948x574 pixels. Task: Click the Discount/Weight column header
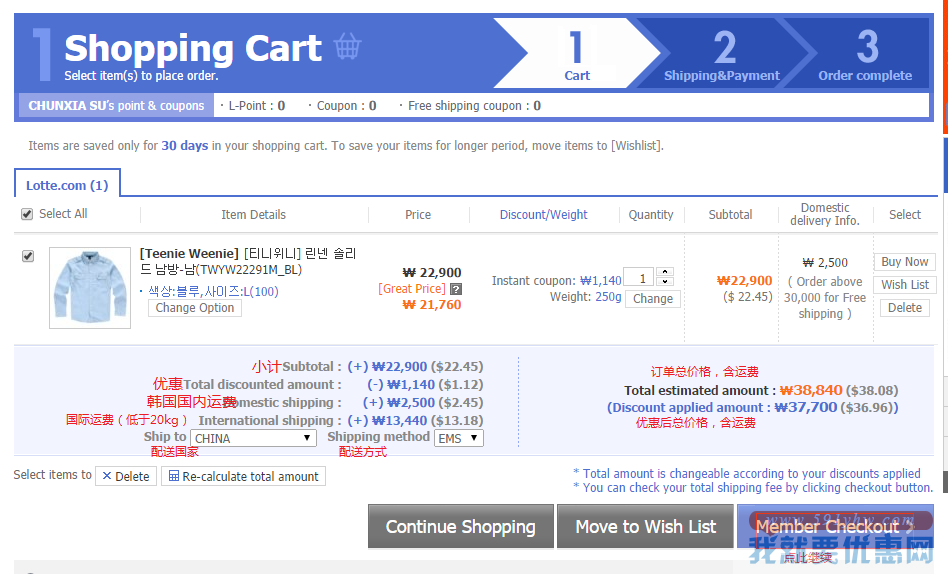pyautogui.click(x=544, y=215)
